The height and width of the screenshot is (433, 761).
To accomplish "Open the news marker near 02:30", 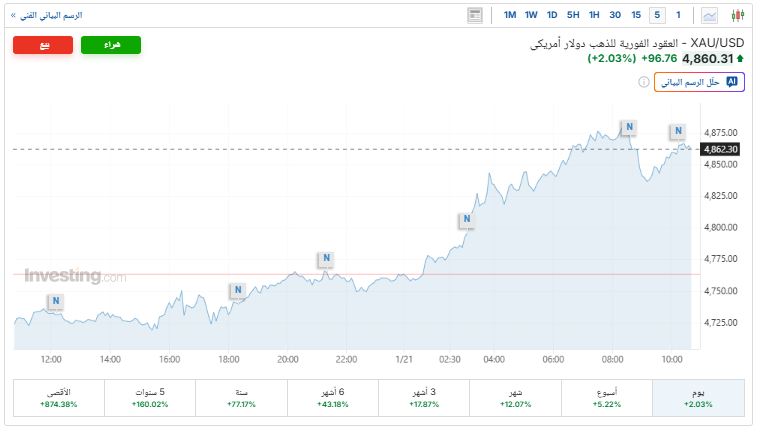I will 465,220.
